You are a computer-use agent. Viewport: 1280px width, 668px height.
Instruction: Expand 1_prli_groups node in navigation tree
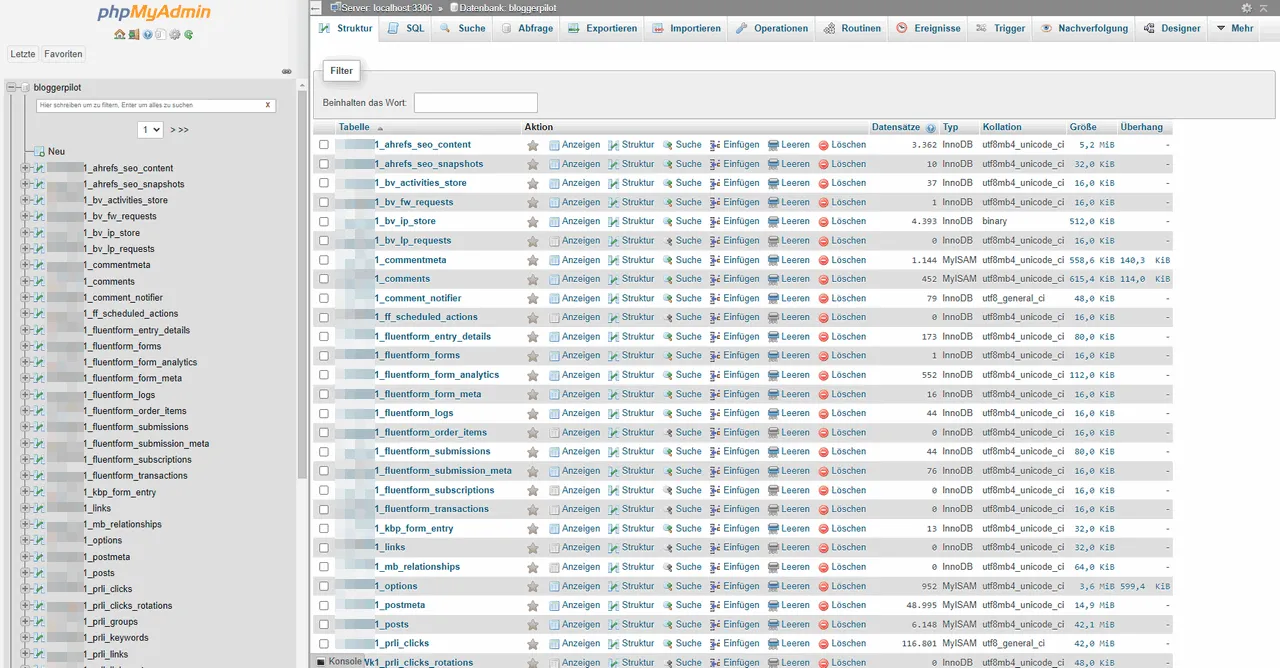click(25, 622)
